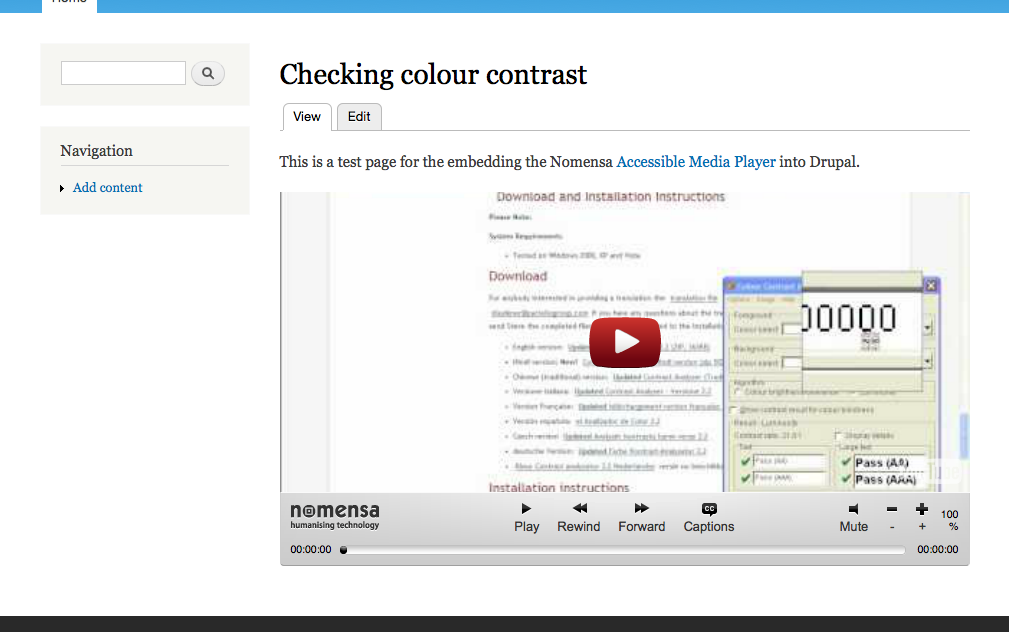
Task: Focus the sidebar search input field
Action: pos(124,73)
